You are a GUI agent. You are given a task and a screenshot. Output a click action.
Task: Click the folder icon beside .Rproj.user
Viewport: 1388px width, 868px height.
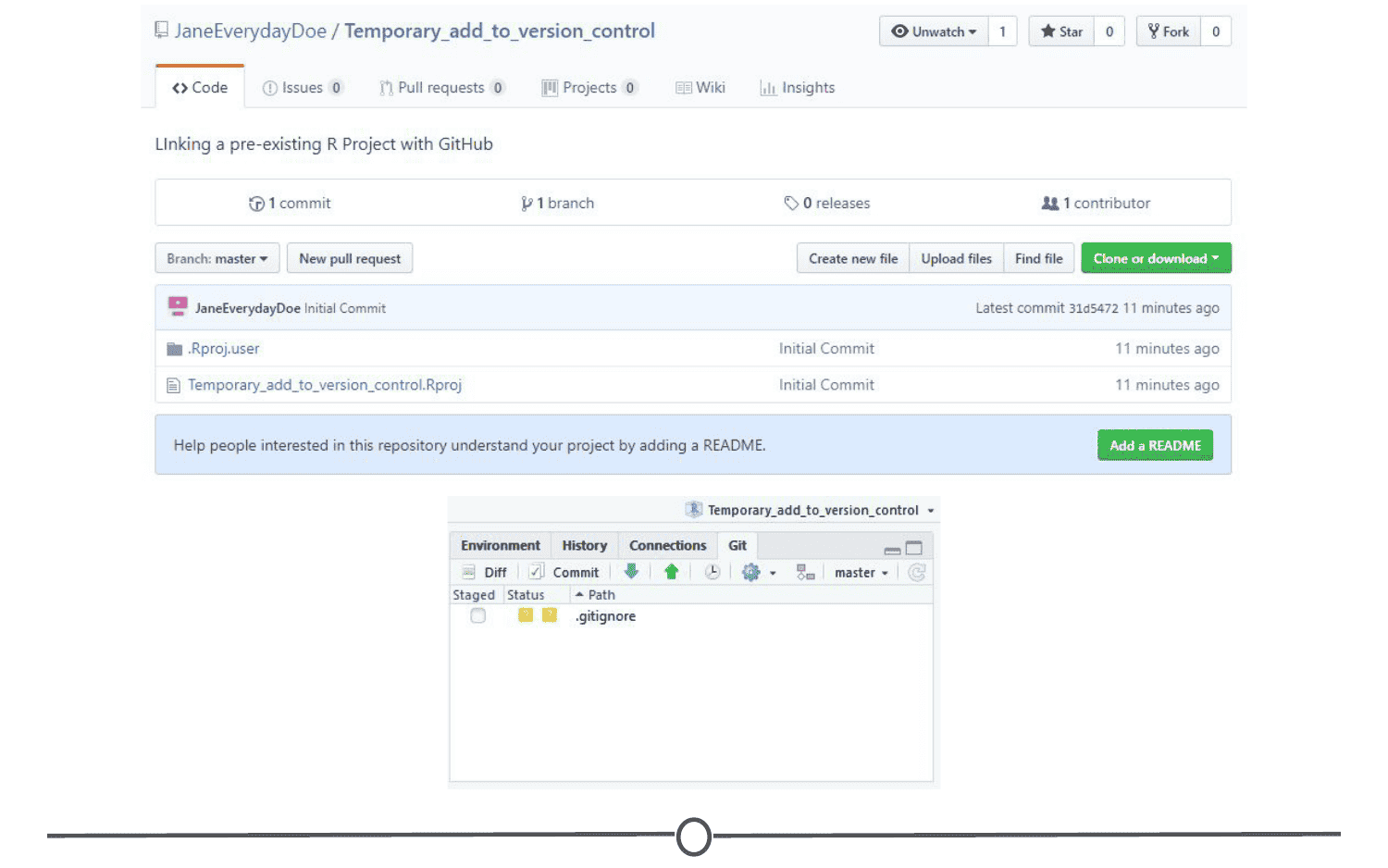(x=174, y=349)
